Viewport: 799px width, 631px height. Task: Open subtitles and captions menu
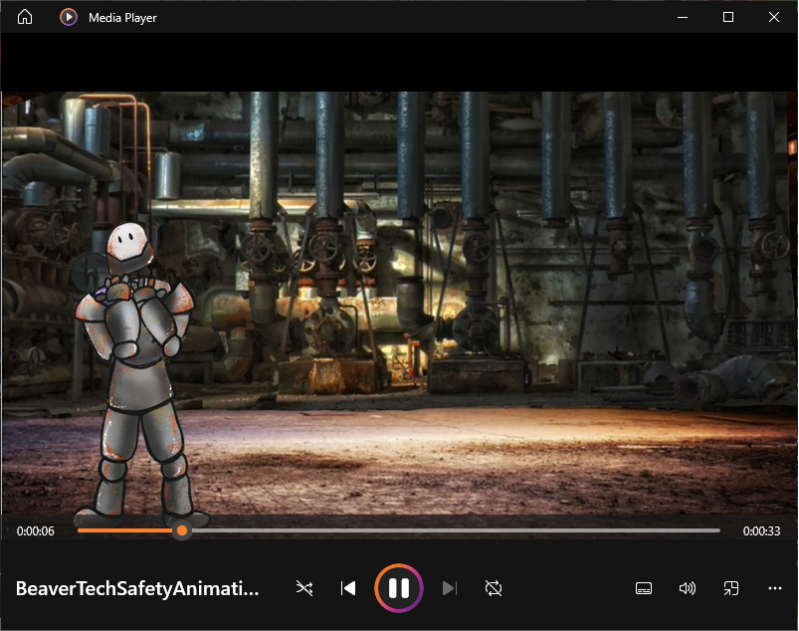point(644,588)
